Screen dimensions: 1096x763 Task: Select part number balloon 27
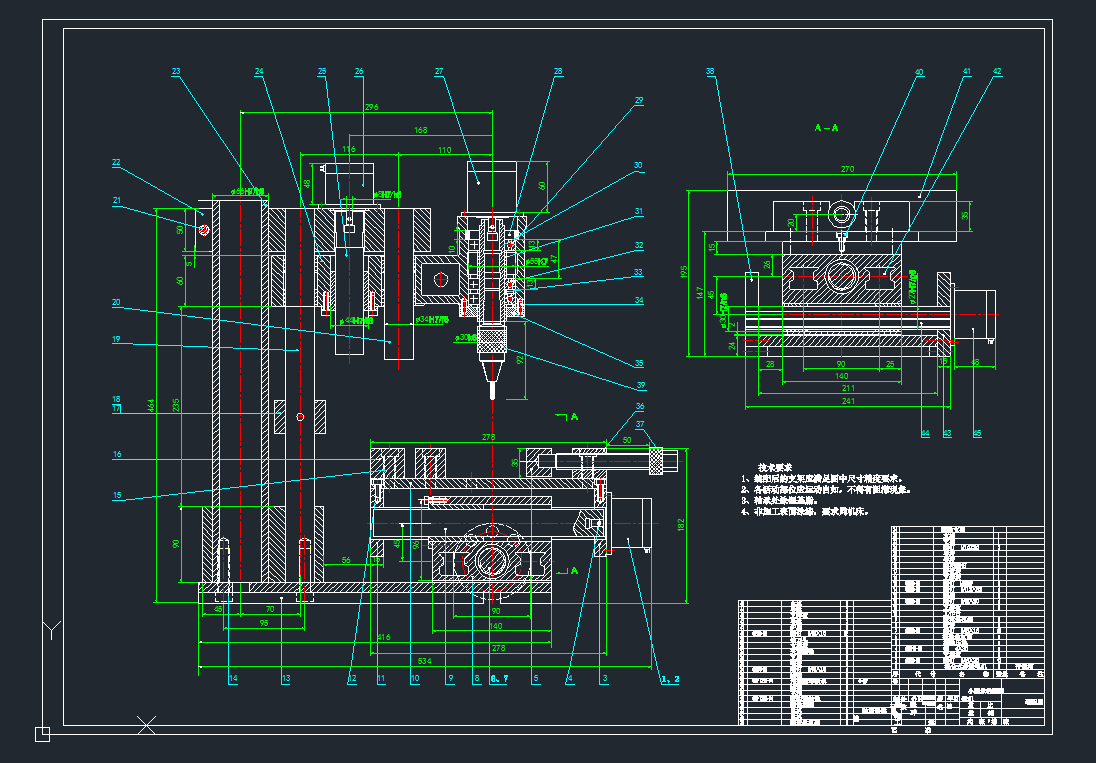point(439,72)
